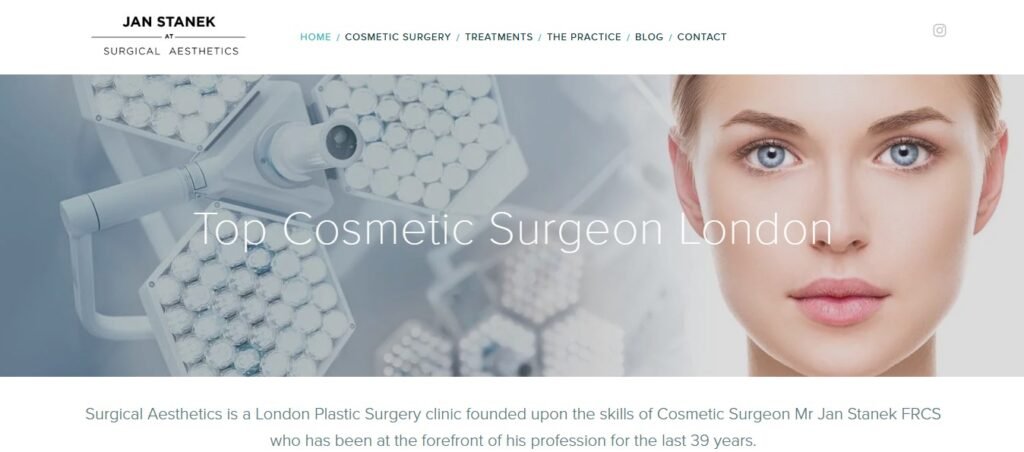The image size is (1024, 452).
Task: Open The Practice menu
Action: tap(584, 37)
